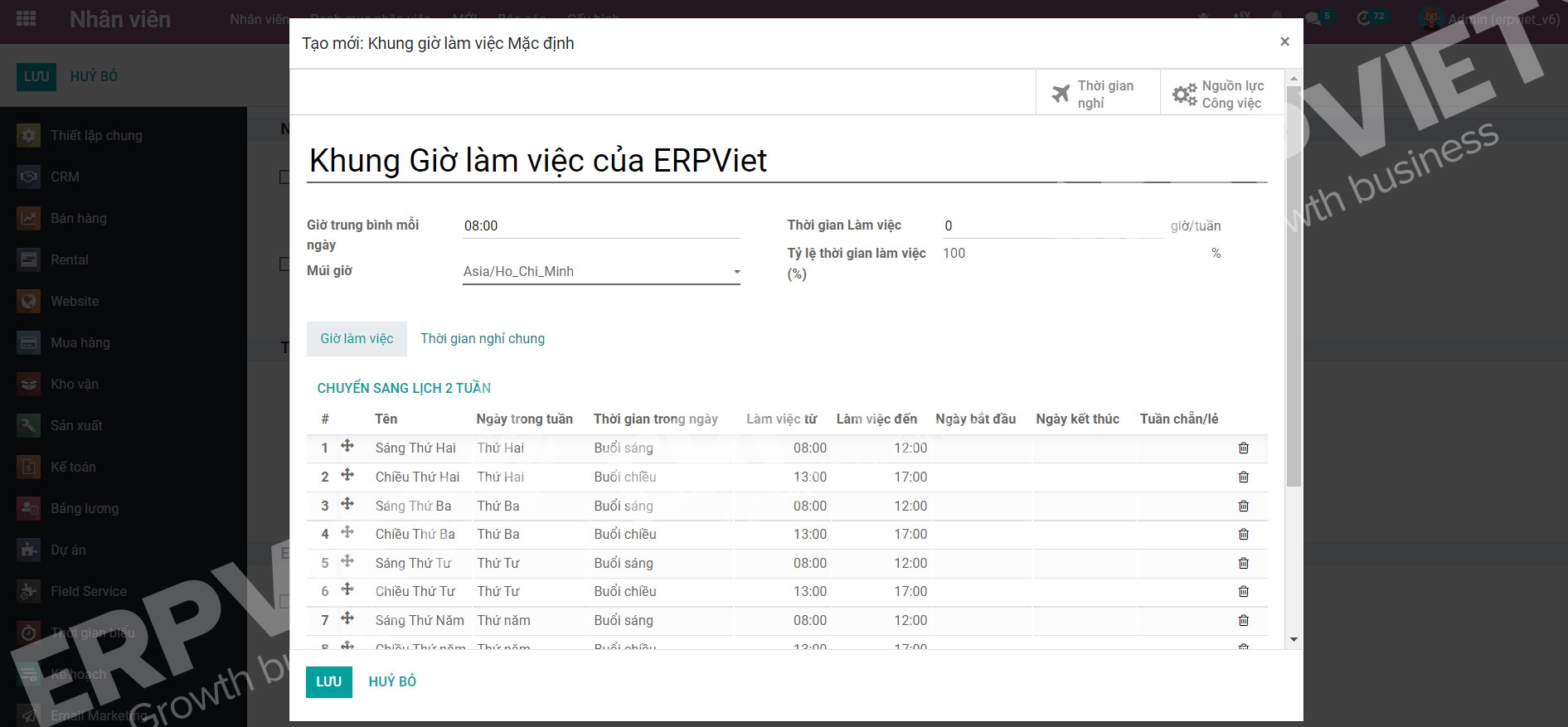Open Bảng lương module in sidebar
This screenshot has height=727, width=1568.
point(69,508)
